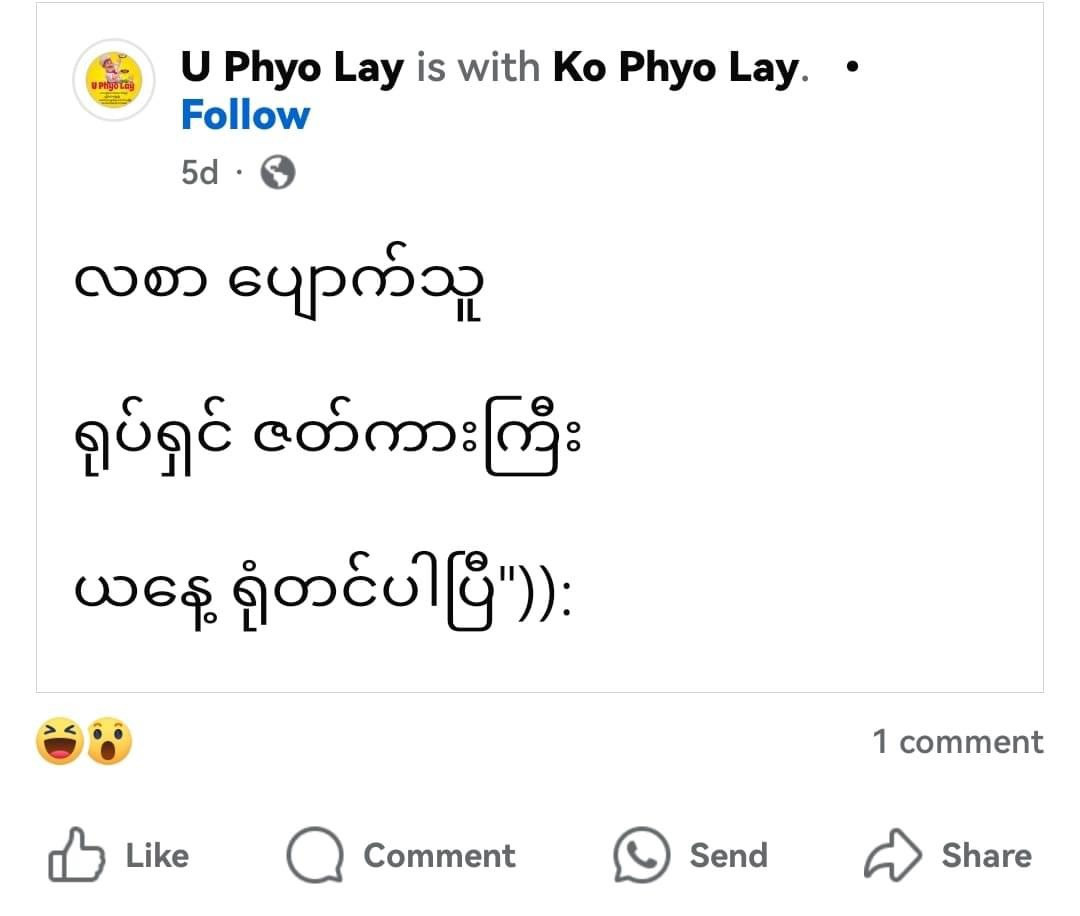
Task: Click the Like text label
Action: [x=157, y=856]
